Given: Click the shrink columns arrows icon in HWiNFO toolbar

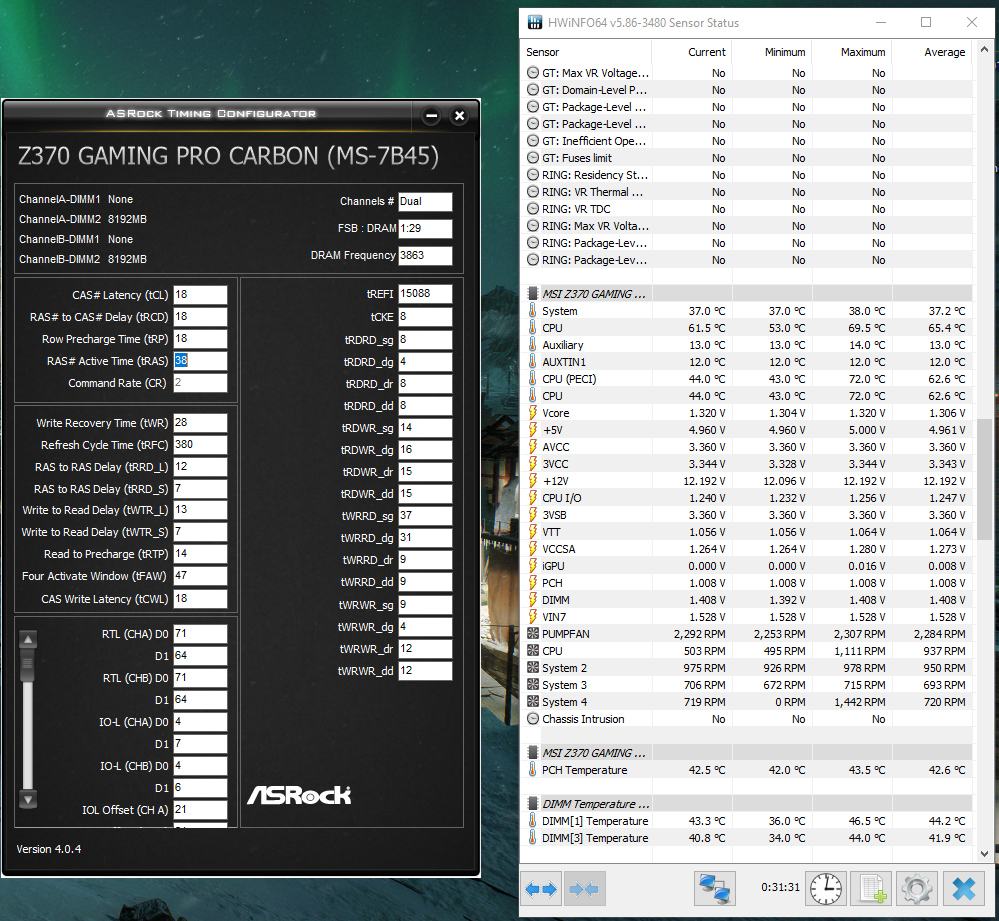Looking at the screenshot, I should click(584, 889).
